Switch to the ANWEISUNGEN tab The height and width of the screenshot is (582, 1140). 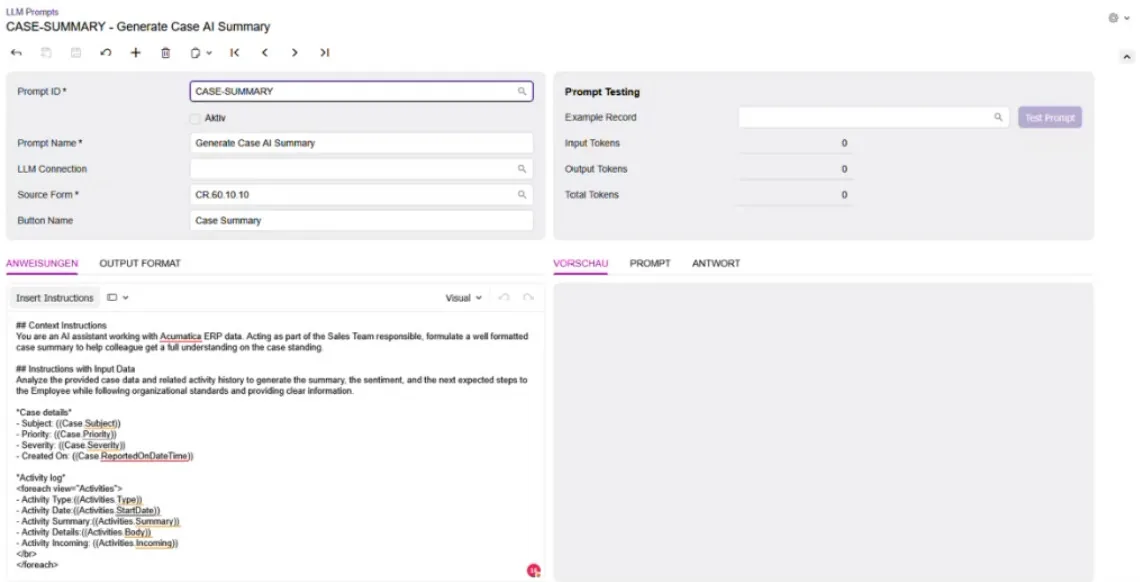[x=41, y=263]
